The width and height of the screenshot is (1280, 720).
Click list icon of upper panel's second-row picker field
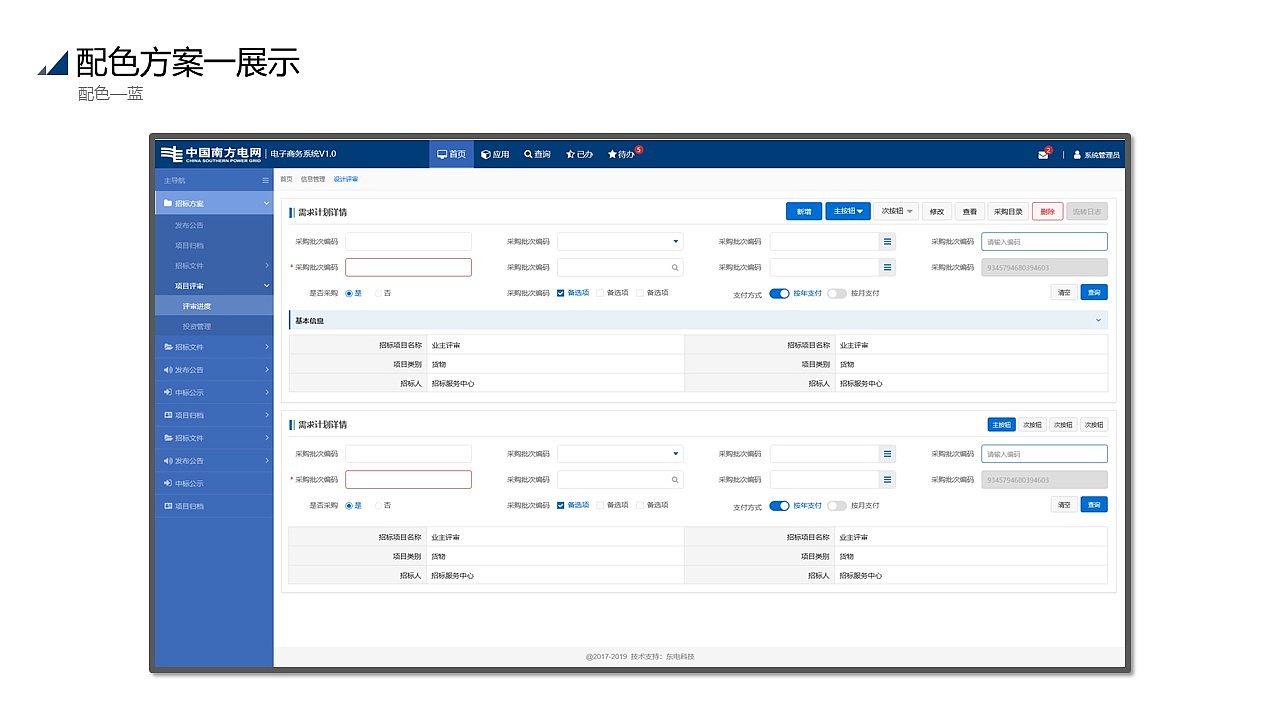(887, 267)
